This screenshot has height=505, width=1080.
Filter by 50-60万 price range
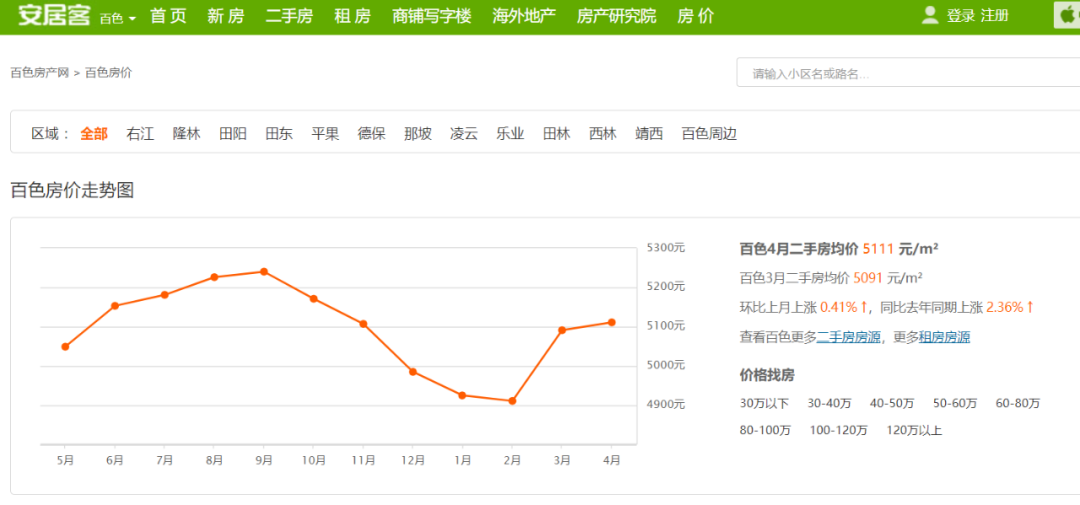(x=955, y=404)
